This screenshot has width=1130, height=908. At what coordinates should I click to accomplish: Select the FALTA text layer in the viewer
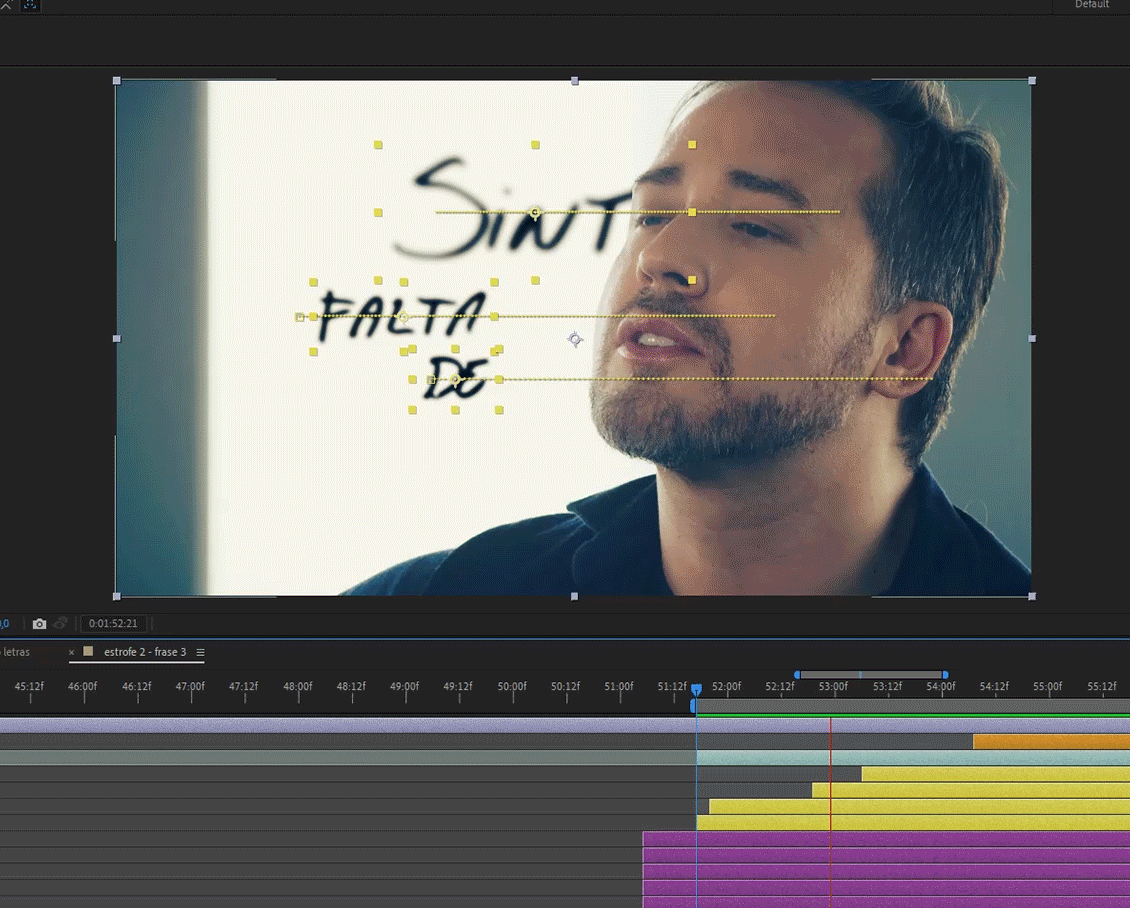coord(402,316)
